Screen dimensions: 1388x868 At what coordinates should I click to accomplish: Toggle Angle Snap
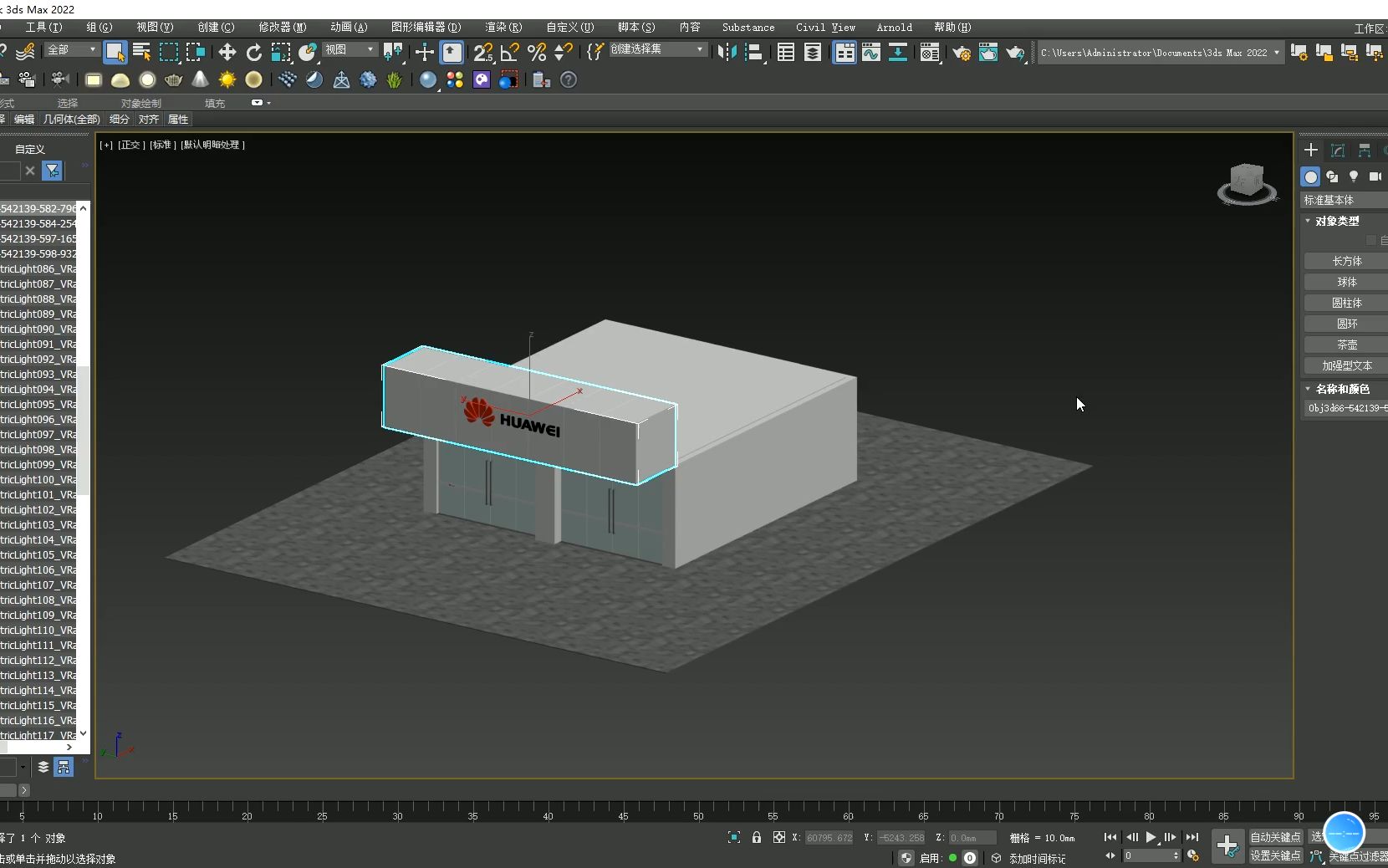[509, 52]
